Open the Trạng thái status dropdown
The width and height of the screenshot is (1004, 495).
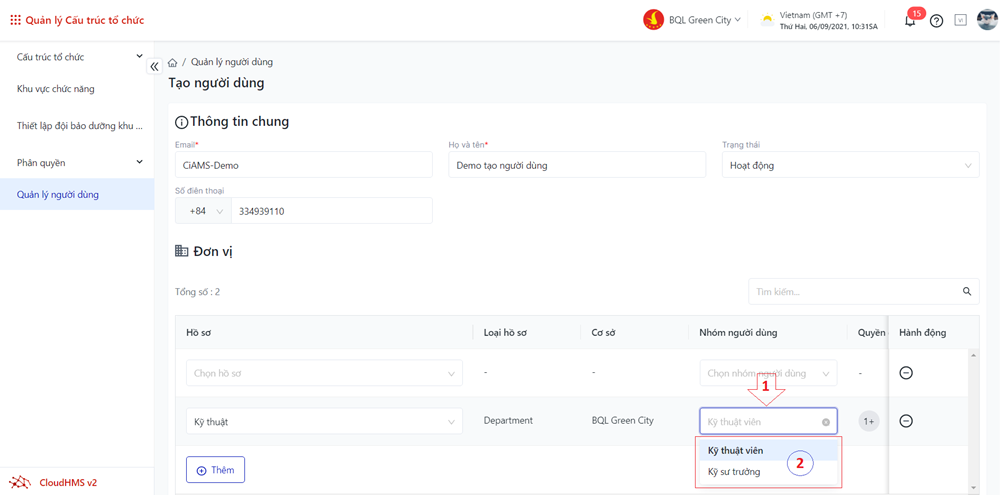(x=850, y=165)
